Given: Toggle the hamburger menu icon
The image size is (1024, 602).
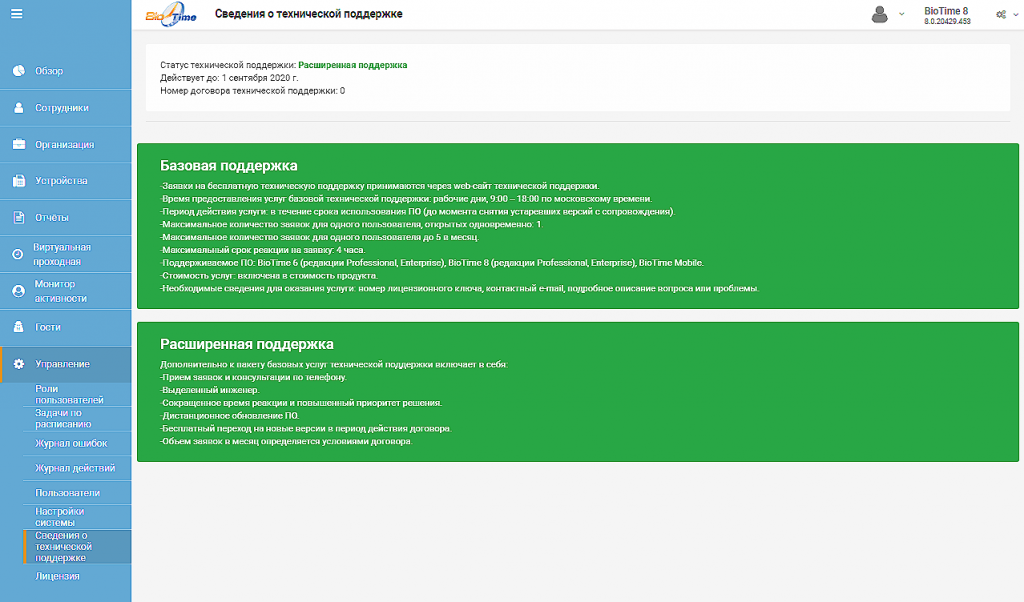Looking at the screenshot, I should (x=16, y=14).
